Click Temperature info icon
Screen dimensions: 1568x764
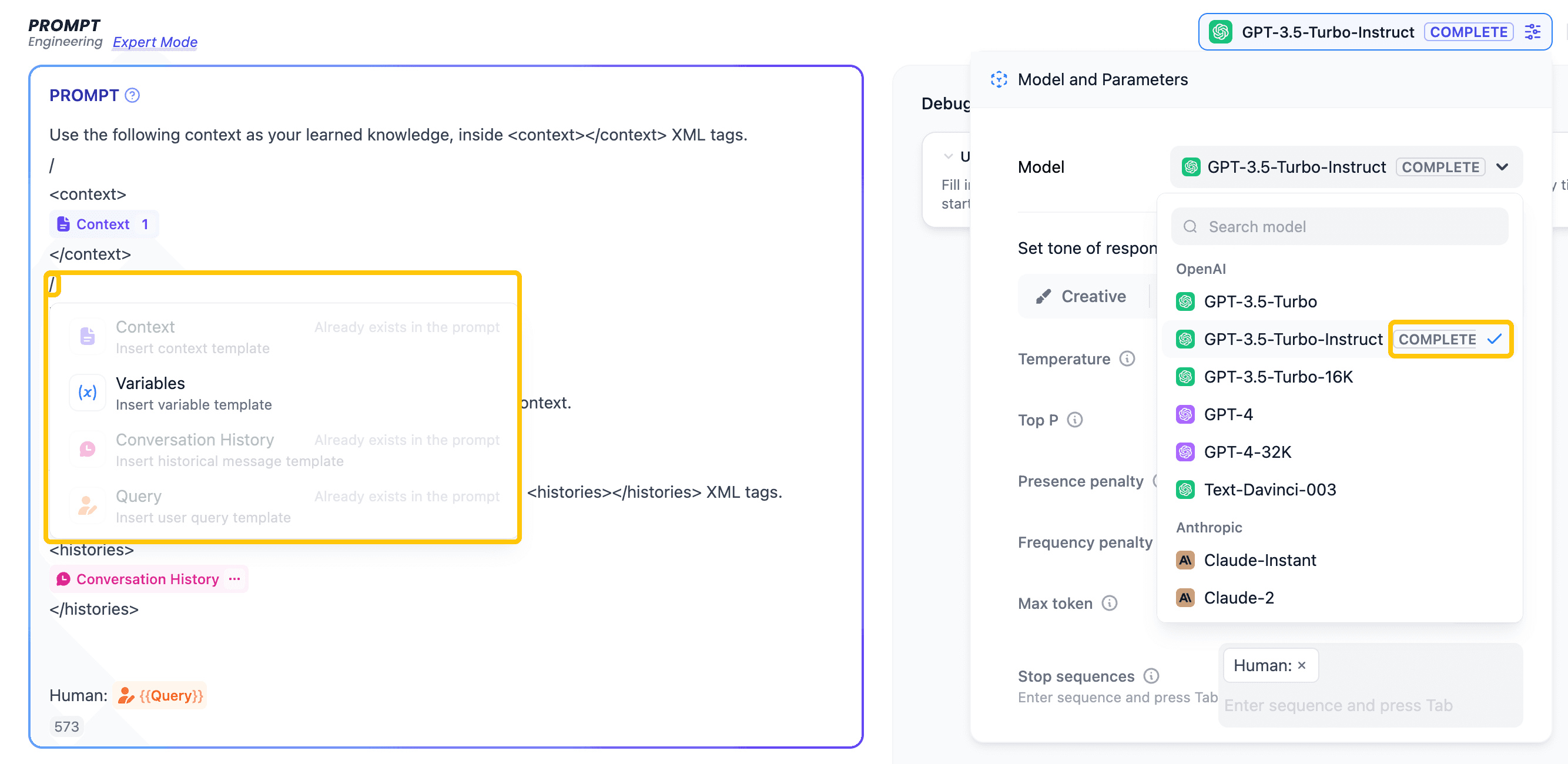[x=1127, y=358]
